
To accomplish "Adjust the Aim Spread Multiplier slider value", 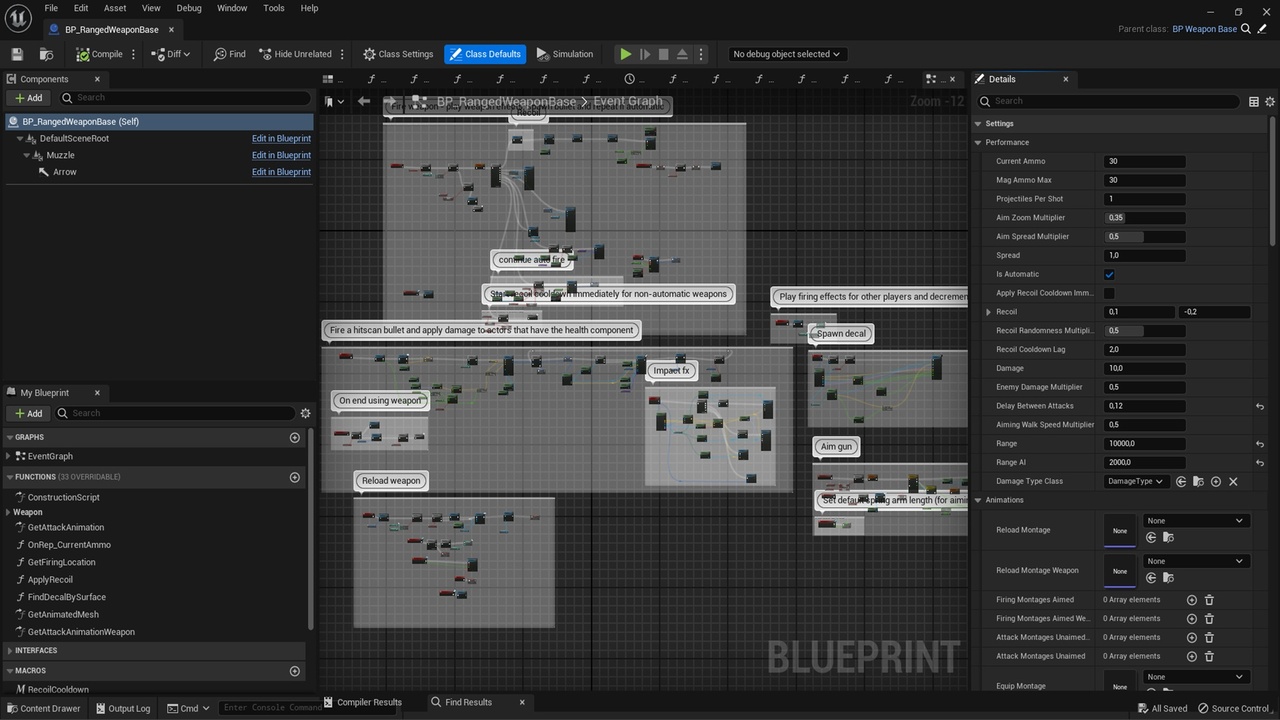I will 1145,237.
